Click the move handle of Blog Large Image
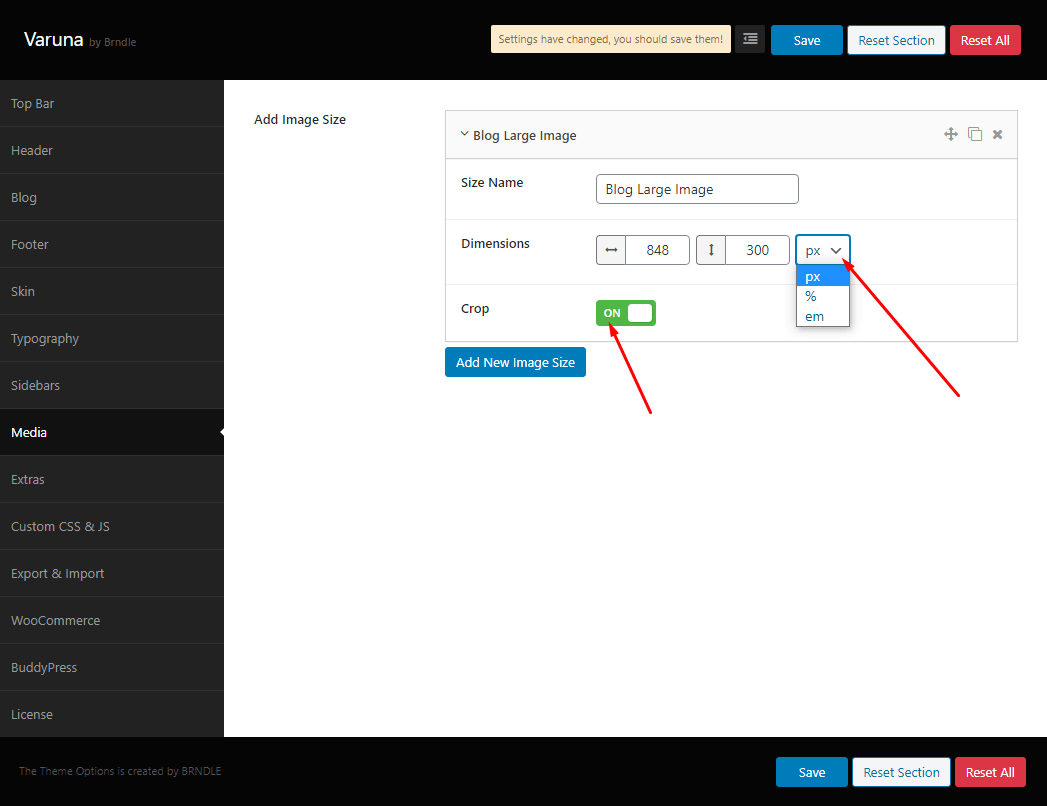Viewport: 1047px width, 806px height. (x=951, y=134)
